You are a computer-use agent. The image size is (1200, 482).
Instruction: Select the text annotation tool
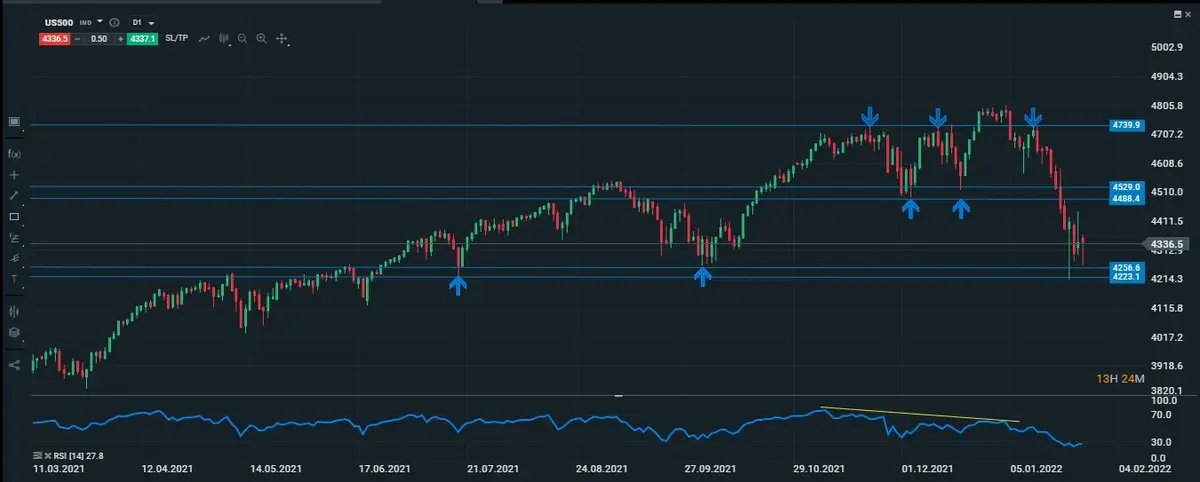(14, 280)
